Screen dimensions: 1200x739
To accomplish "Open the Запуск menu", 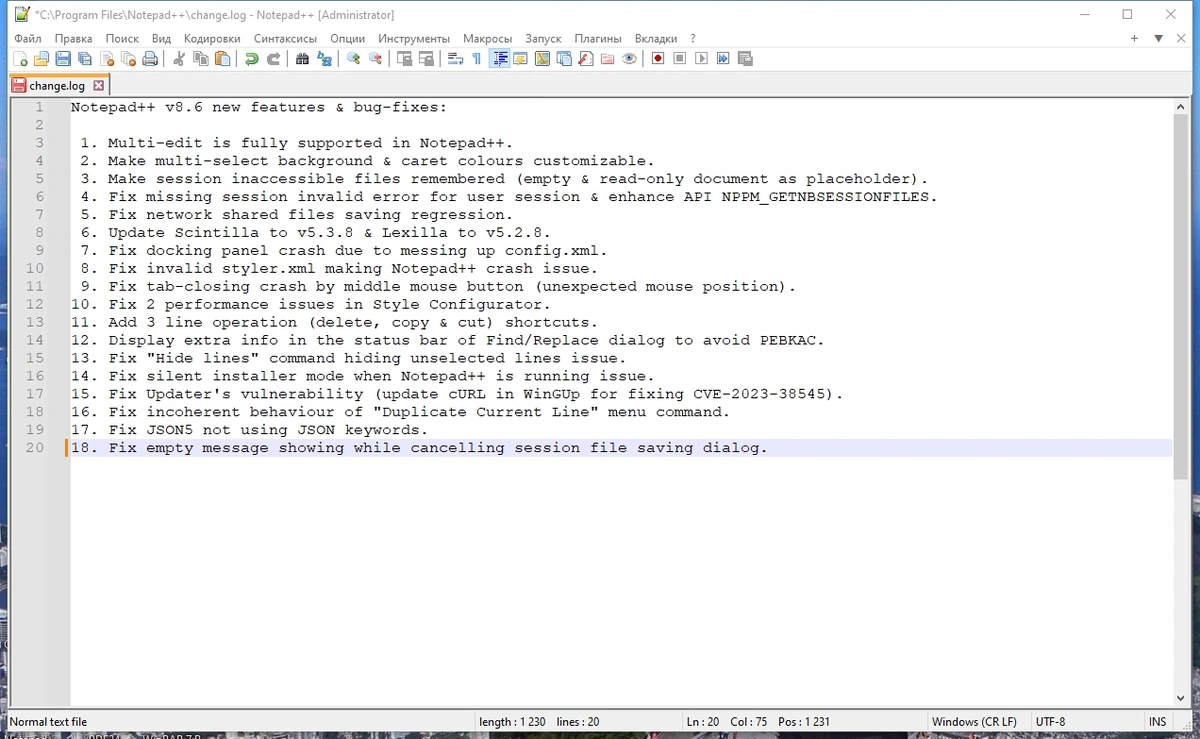I will 544,38.
